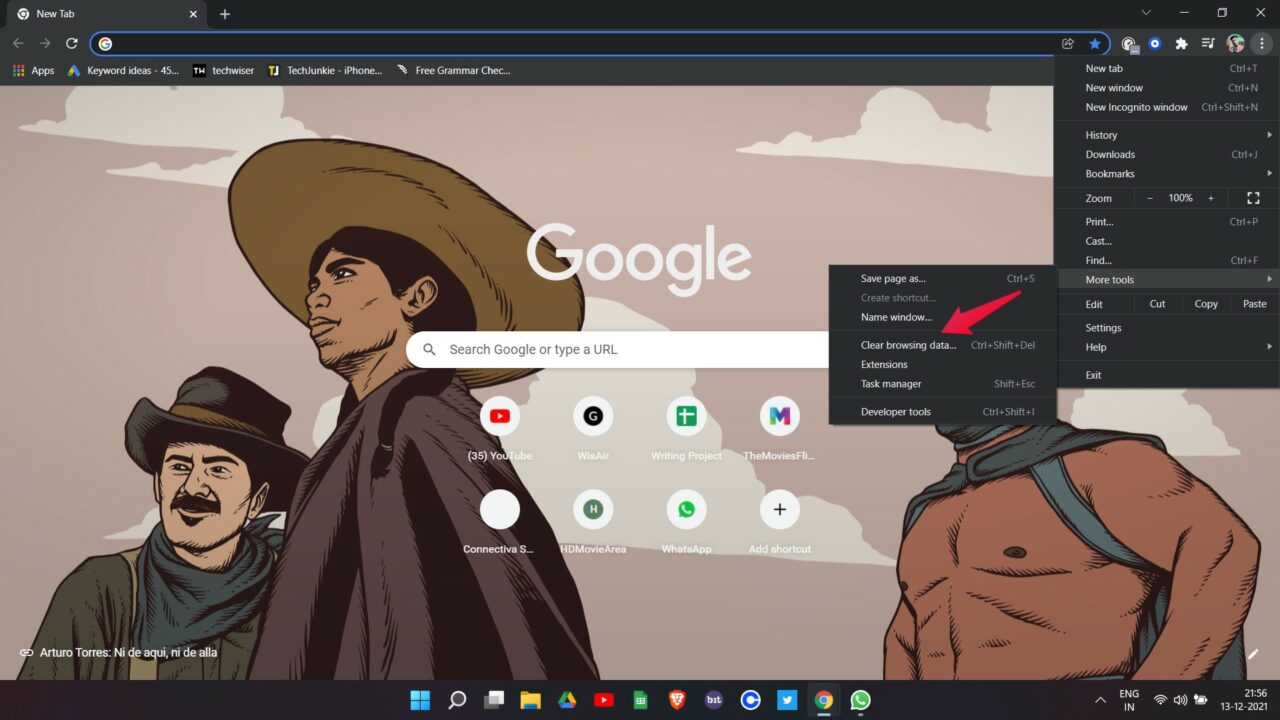Toggle fullscreen mode from Zoom row

click(x=1253, y=198)
